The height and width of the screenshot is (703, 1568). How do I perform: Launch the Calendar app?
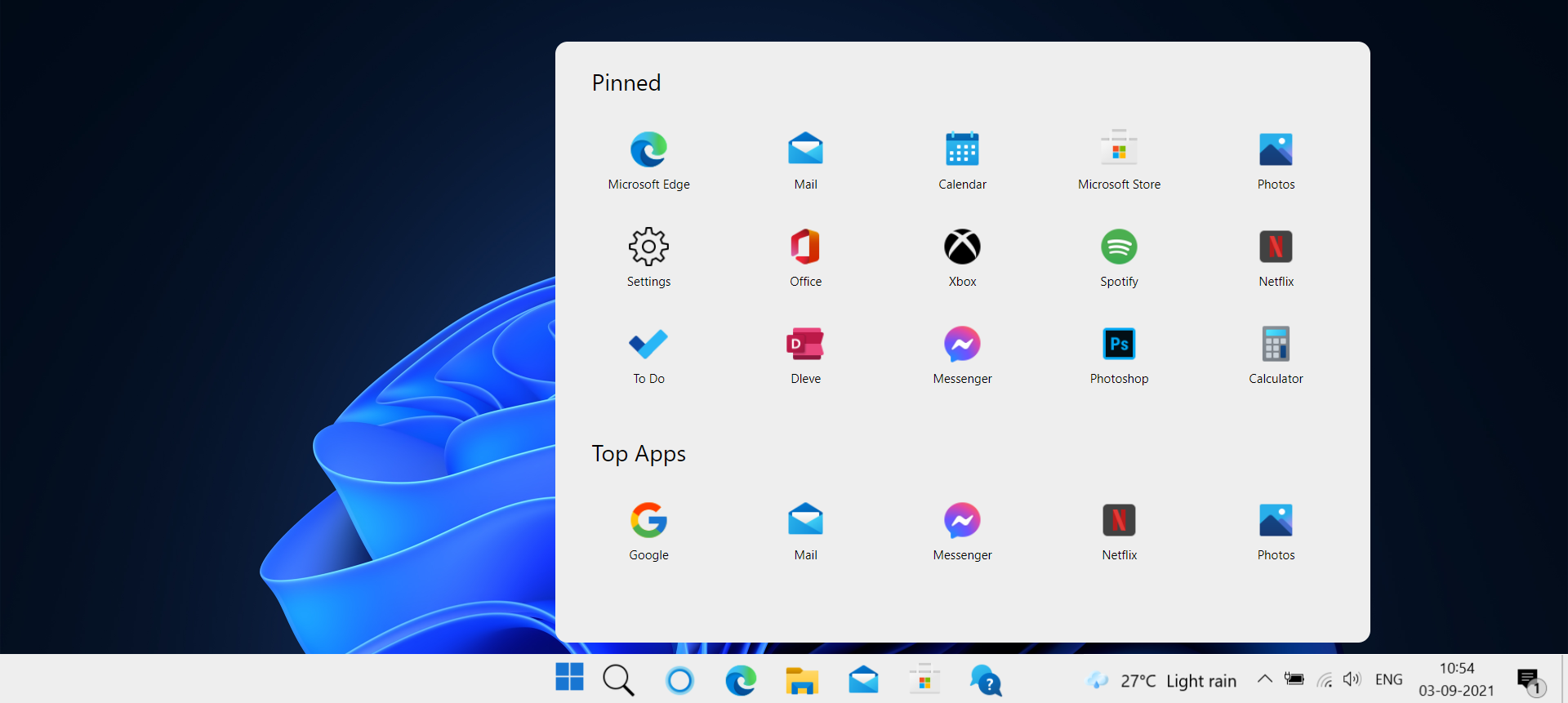[962, 161]
